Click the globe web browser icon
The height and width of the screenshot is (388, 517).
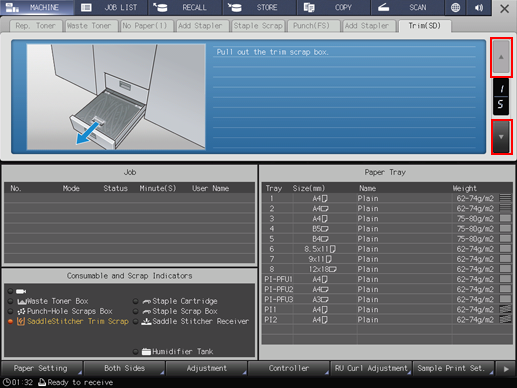[455, 7]
